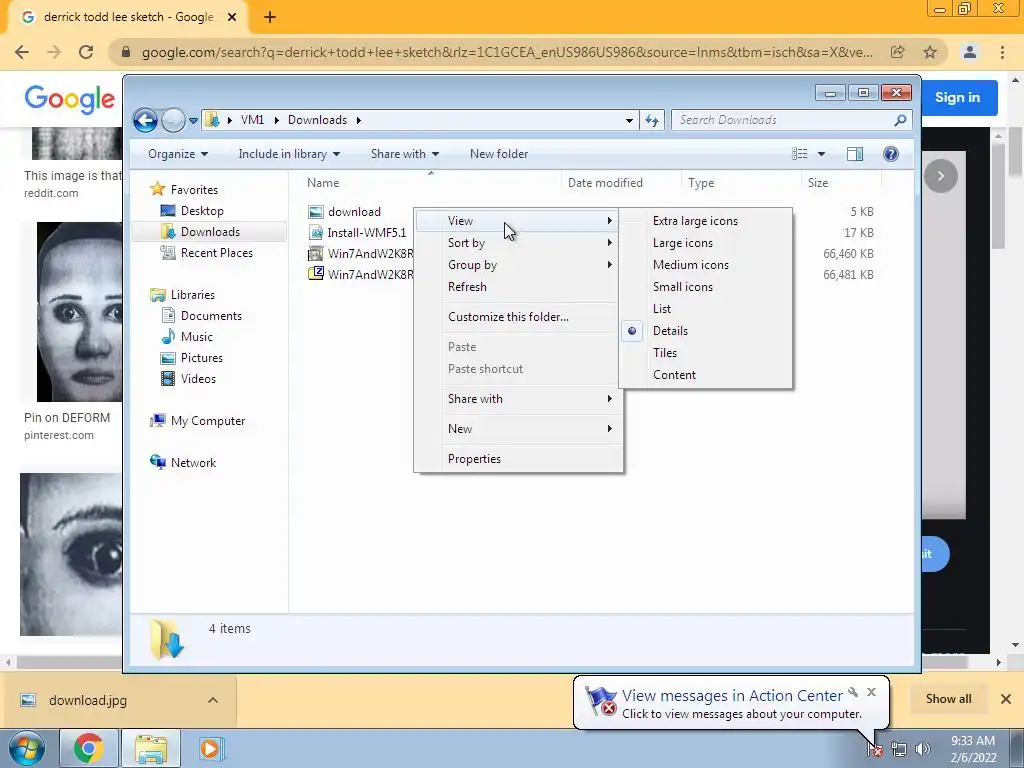Click the change view icon in toolbar

(x=800, y=154)
